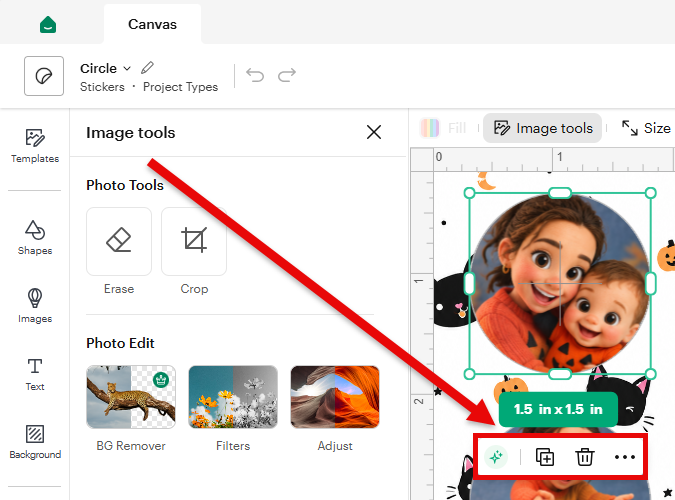Image resolution: width=675 pixels, height=500 pixels.
Task: Open the Stickers link
Action: coord(102,87)
